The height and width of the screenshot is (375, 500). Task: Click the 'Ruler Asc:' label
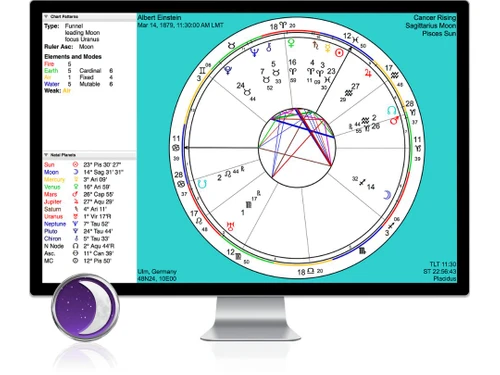58,47
